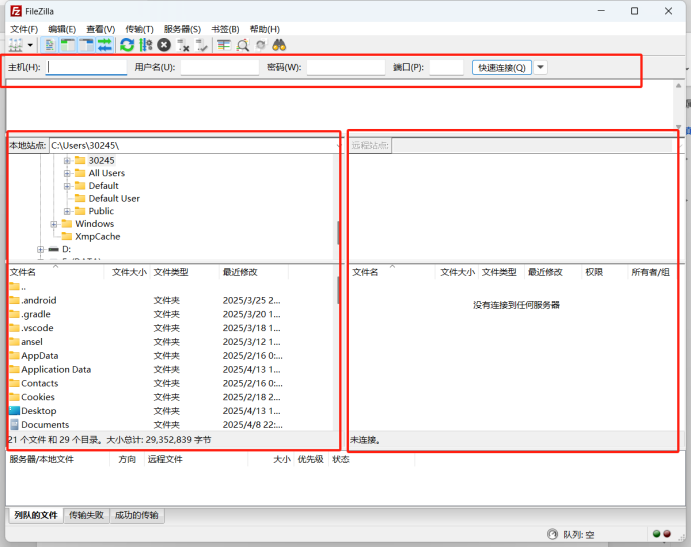Select the Contacts folder icon

pyautogui.click(x=15, y=383)
